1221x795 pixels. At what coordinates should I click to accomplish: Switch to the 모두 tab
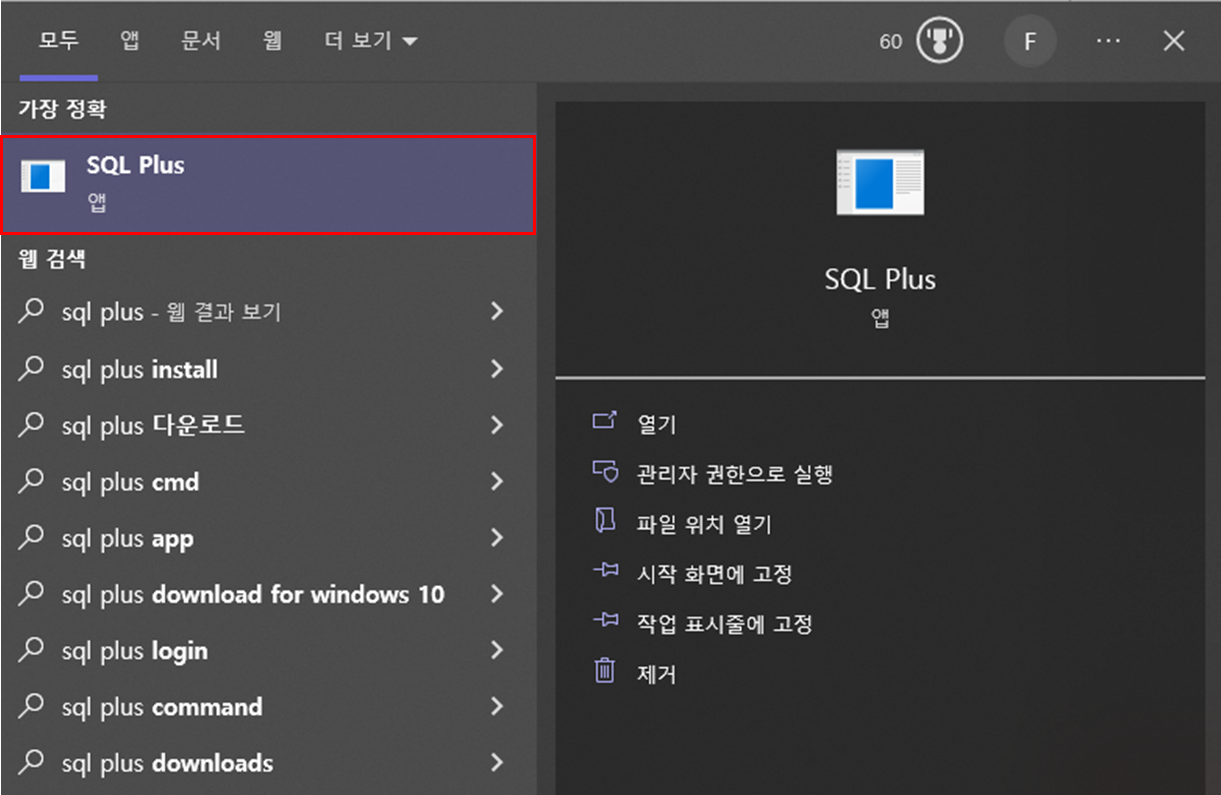pyautogui.click(x=58, y=41)
